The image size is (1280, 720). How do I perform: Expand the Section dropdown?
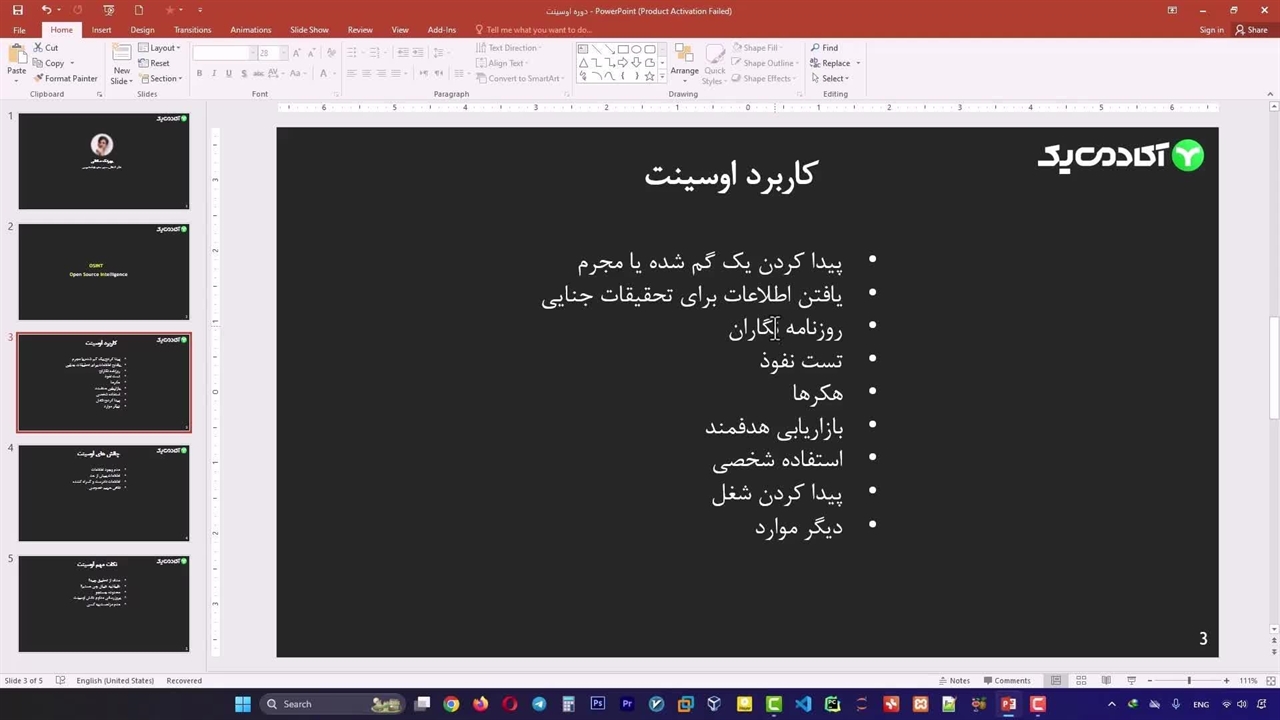click(161, 78)
